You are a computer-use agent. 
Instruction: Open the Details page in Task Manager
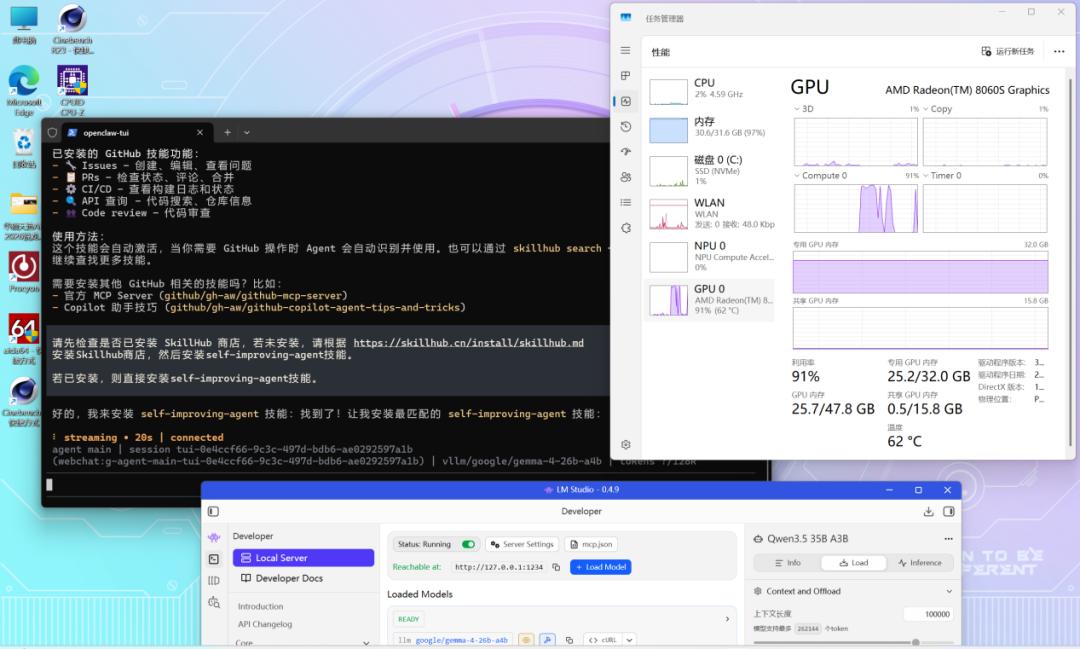pyautogui.click(x=625, y=203)
